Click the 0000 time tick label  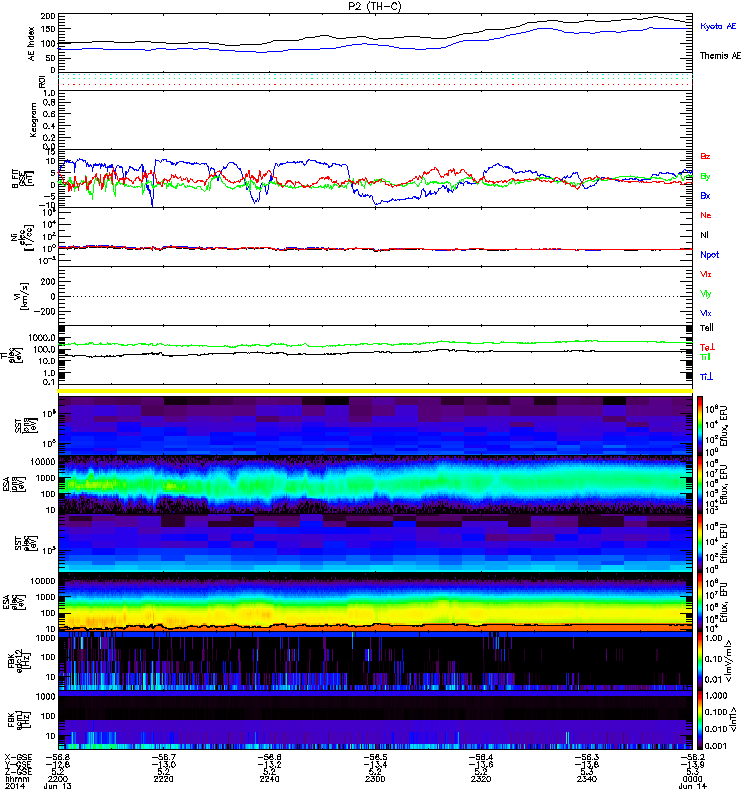692,779
